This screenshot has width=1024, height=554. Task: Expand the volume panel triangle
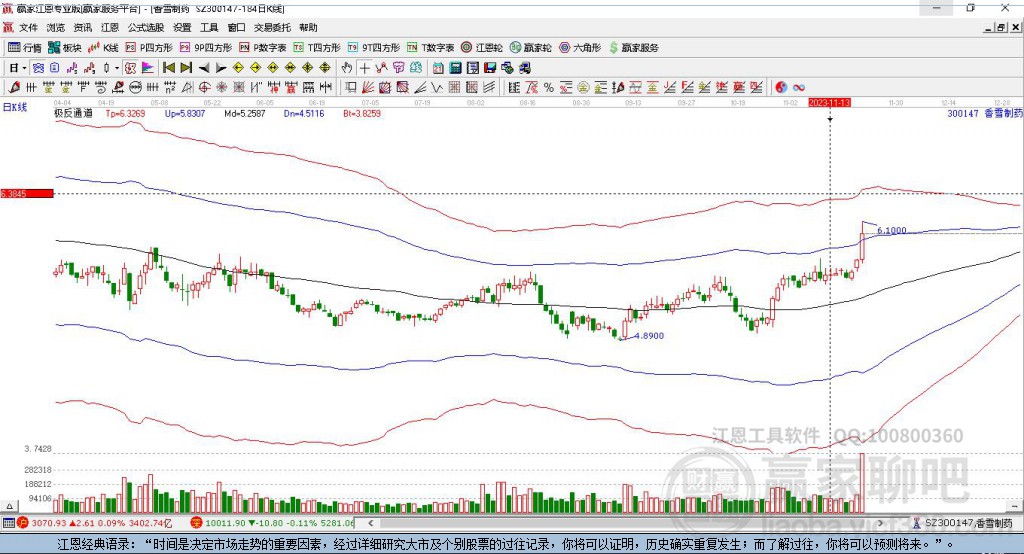[9, 506]
